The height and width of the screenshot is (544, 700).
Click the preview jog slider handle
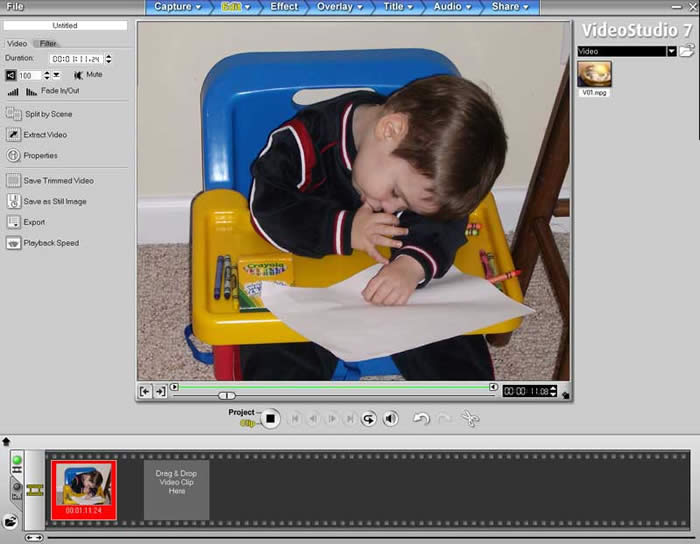pos(227,396)
